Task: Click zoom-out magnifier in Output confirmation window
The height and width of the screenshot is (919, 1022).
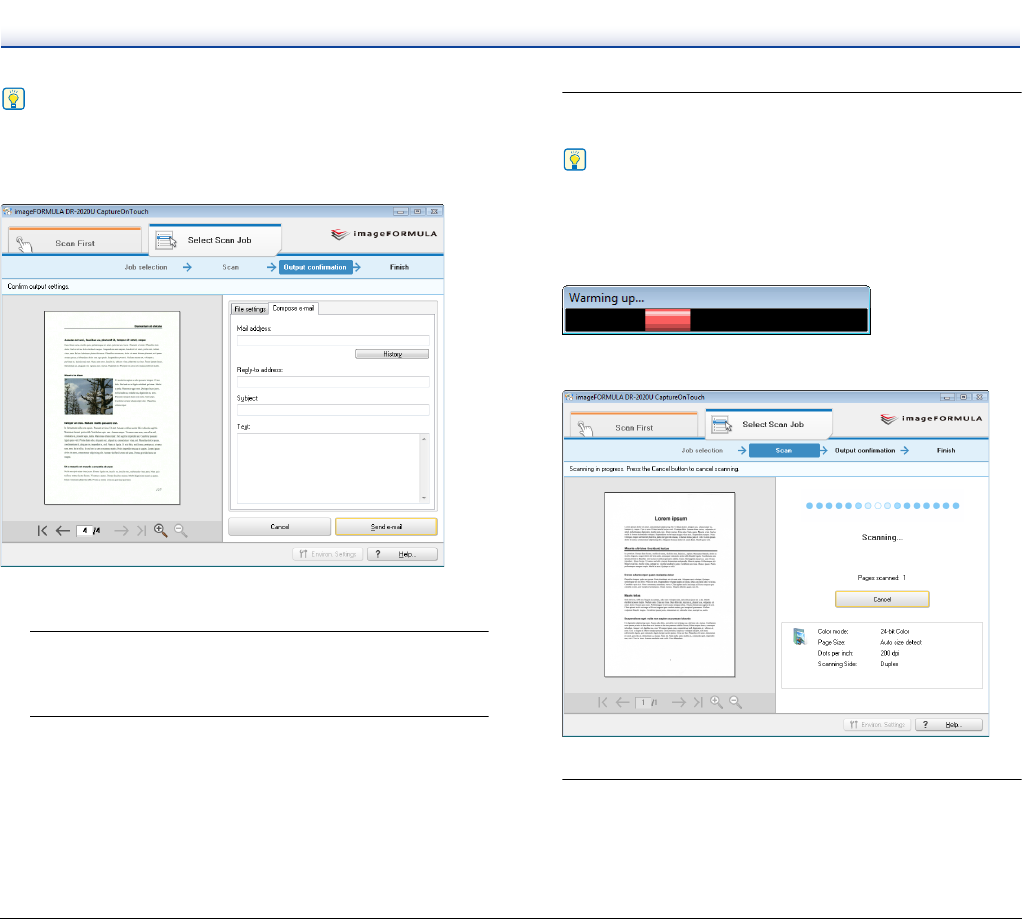Action: click(x=181, y=530)
